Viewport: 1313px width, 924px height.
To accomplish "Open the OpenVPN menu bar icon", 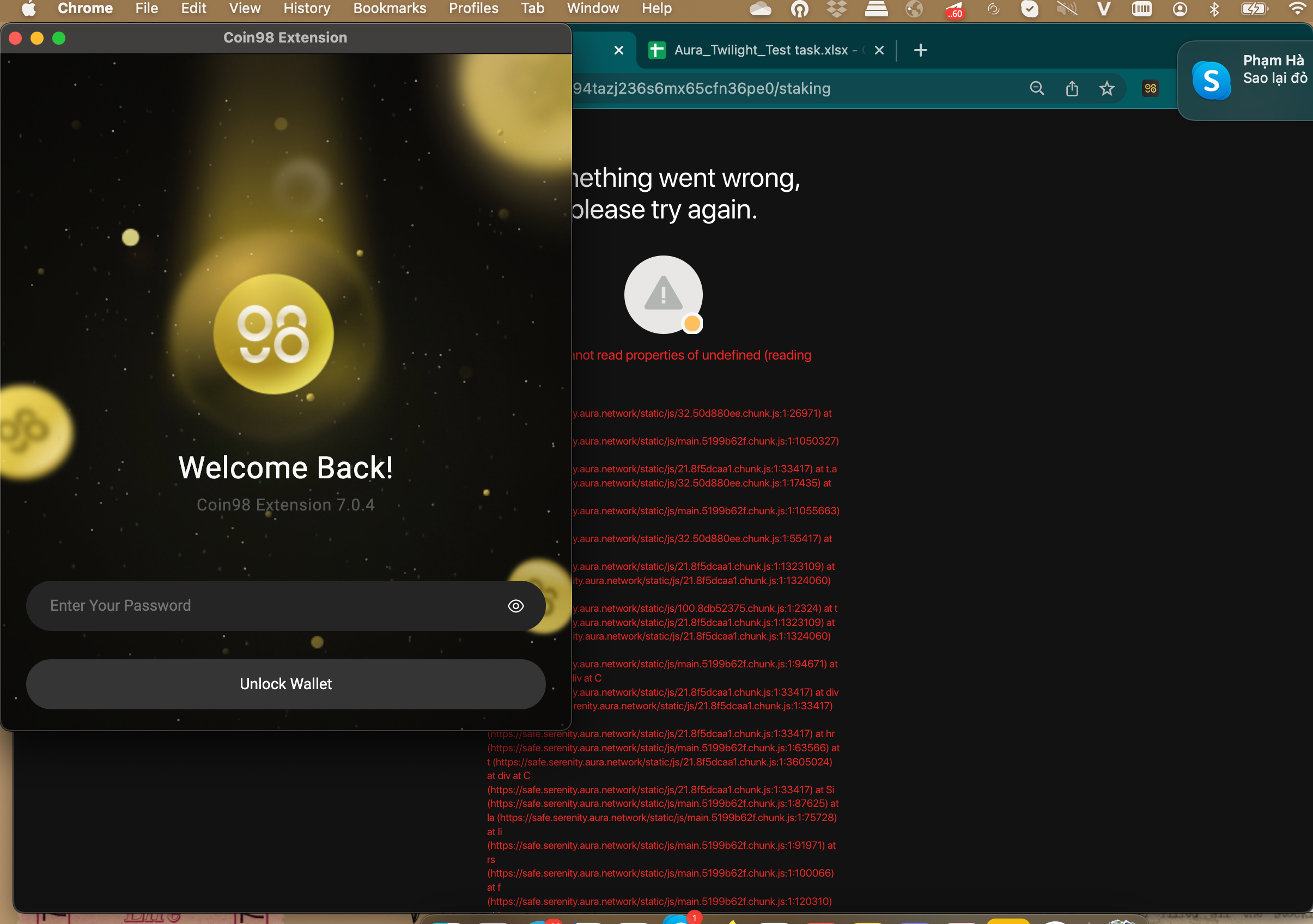I will coord(800,10).
